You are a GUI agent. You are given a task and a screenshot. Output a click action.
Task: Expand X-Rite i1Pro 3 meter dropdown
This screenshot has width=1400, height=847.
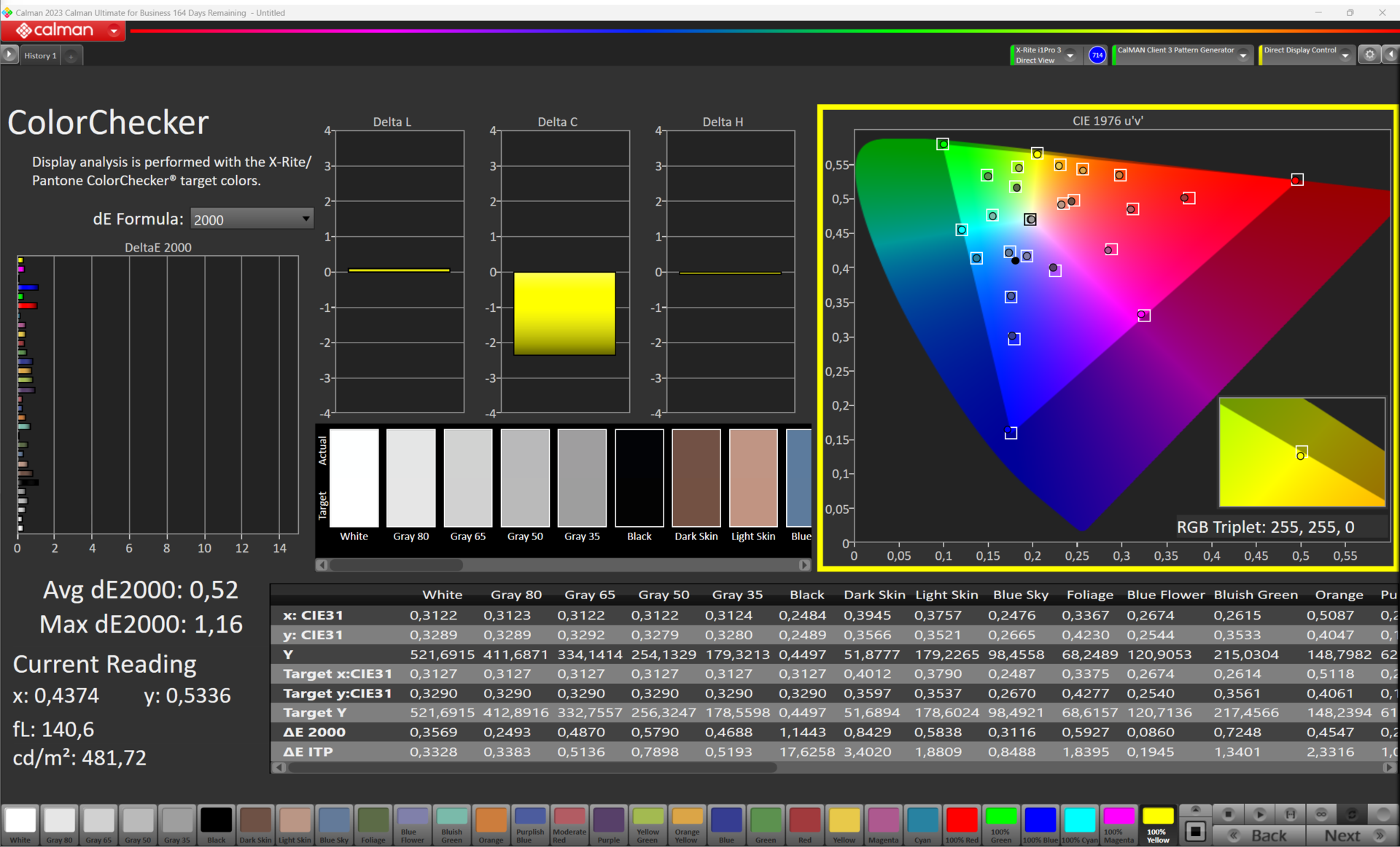[x=1070, y=55]
